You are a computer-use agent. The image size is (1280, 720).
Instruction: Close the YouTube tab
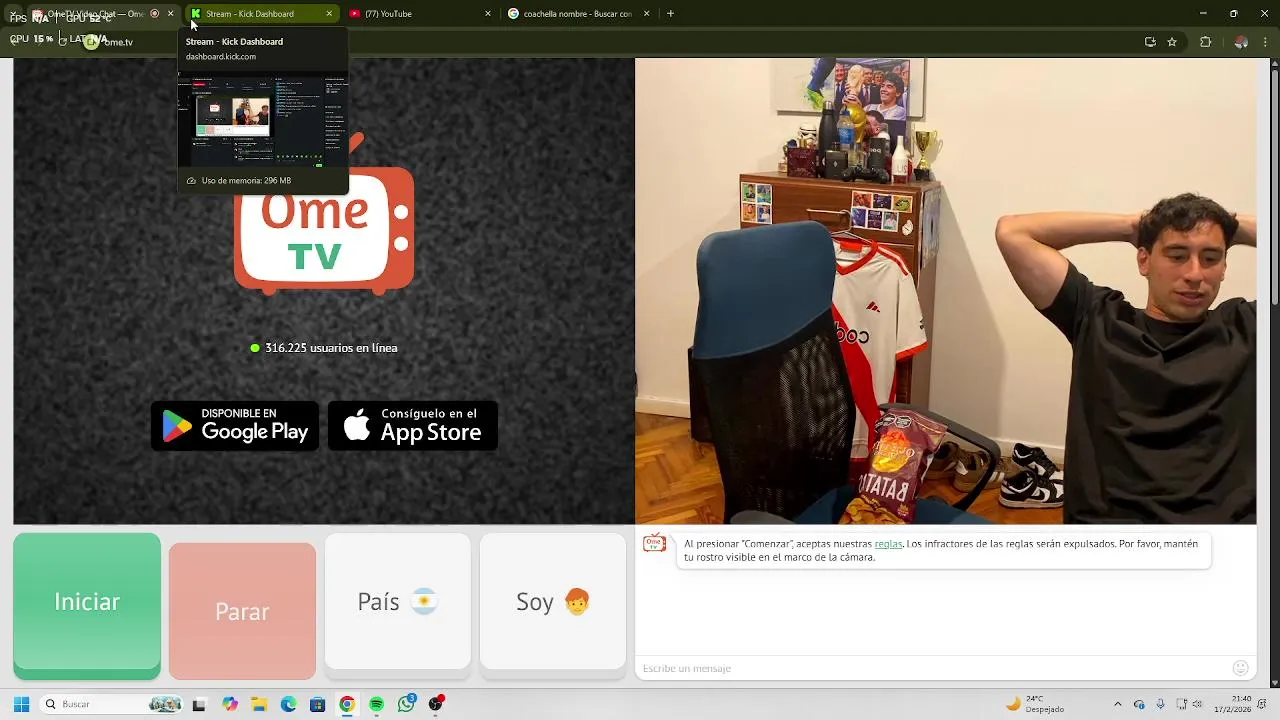point(488,14)
